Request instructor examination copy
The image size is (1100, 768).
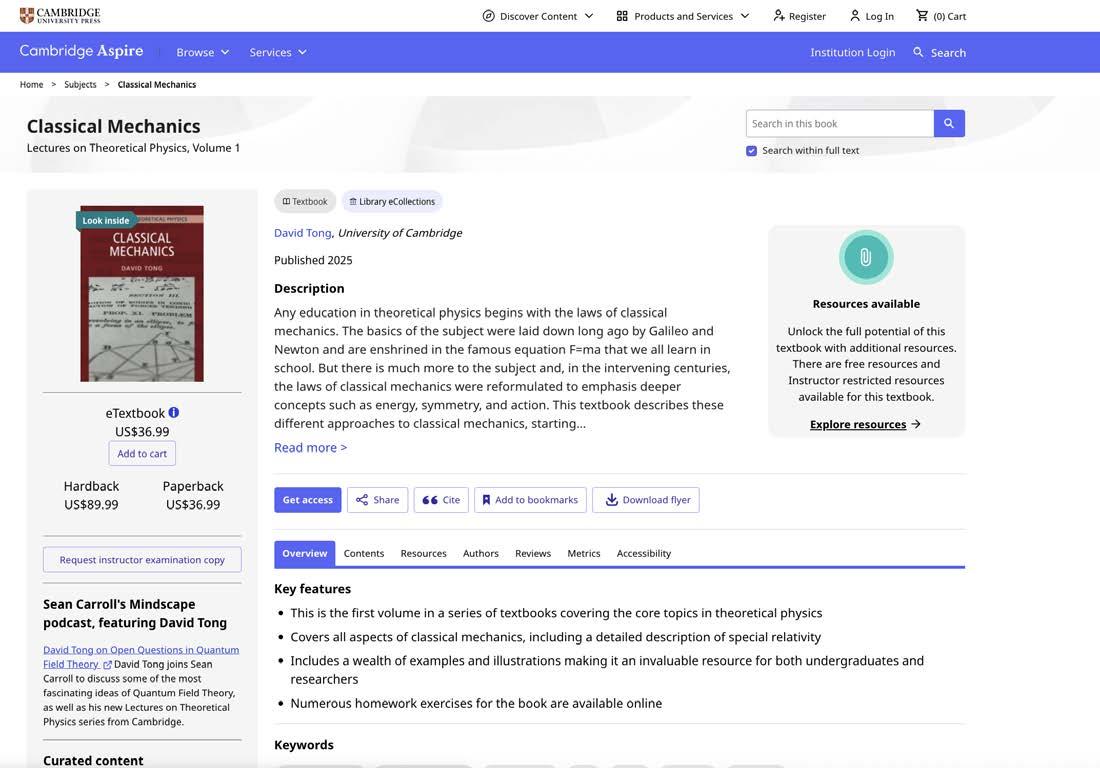pos(142,560)
